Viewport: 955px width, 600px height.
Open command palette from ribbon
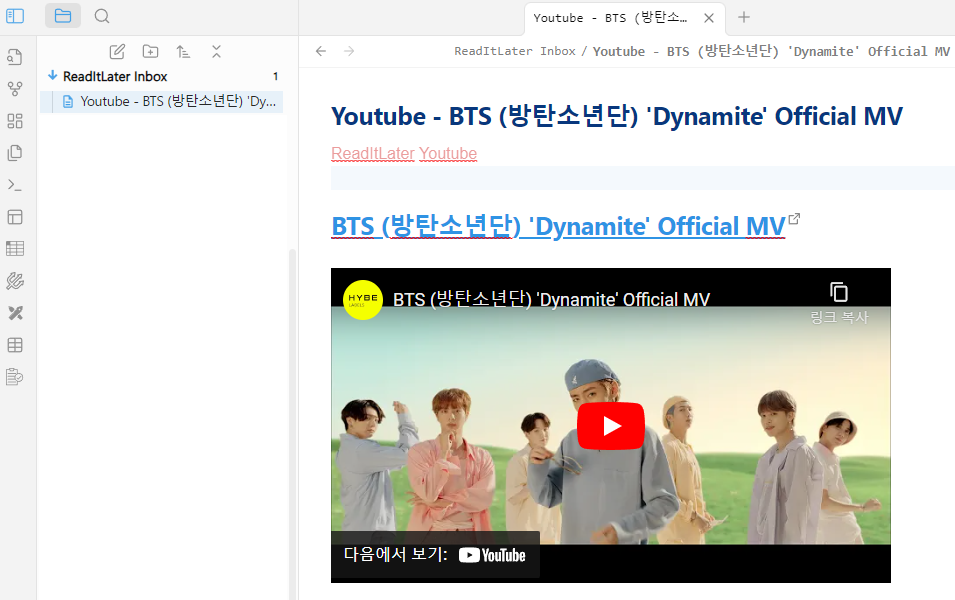[x=15, y=185]
